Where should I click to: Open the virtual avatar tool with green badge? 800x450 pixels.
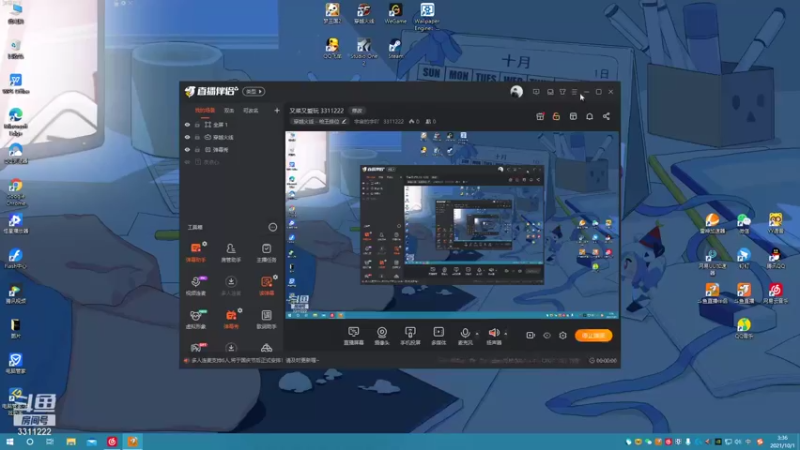(195, 318)
